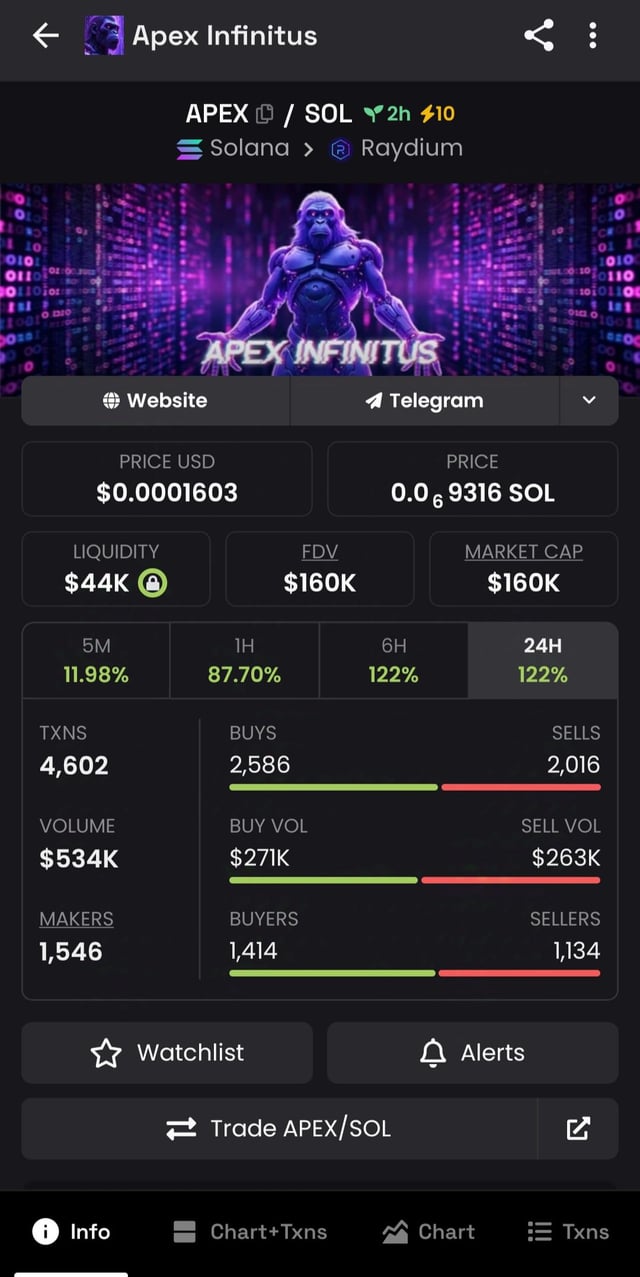
Task: Open the Telegram link
Action: 424,401
